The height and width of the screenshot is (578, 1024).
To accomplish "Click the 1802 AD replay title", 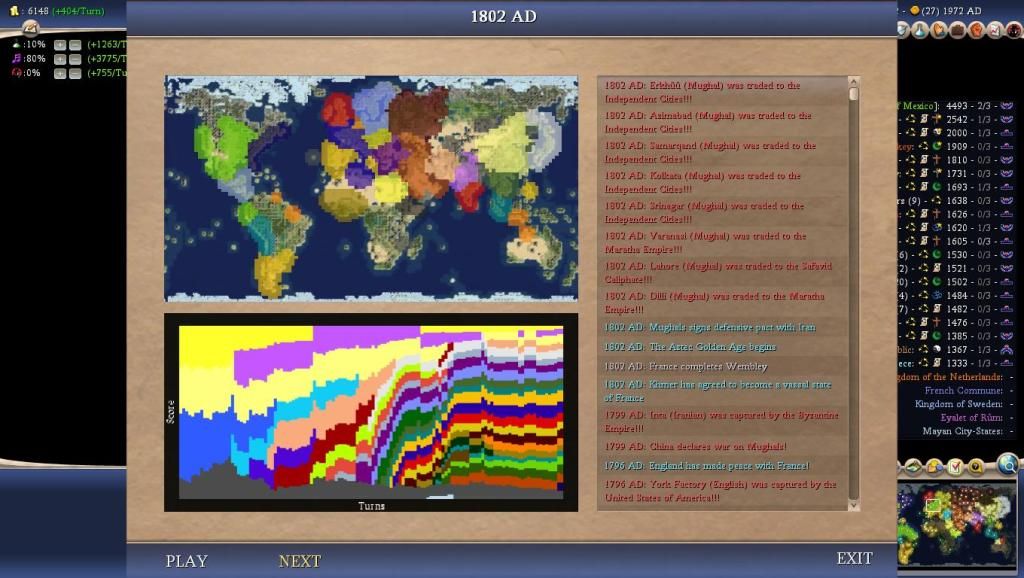I will pyautogui.click(x=504, y=16).
